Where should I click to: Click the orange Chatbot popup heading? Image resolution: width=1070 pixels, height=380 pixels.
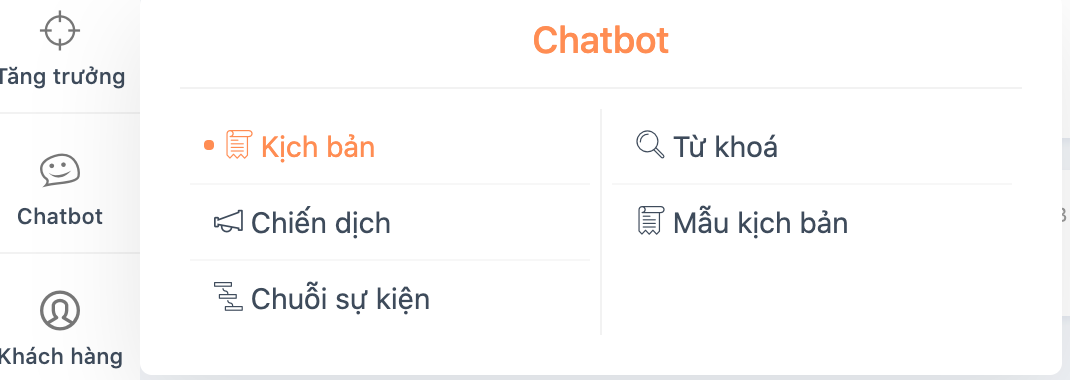coord(601,40)
